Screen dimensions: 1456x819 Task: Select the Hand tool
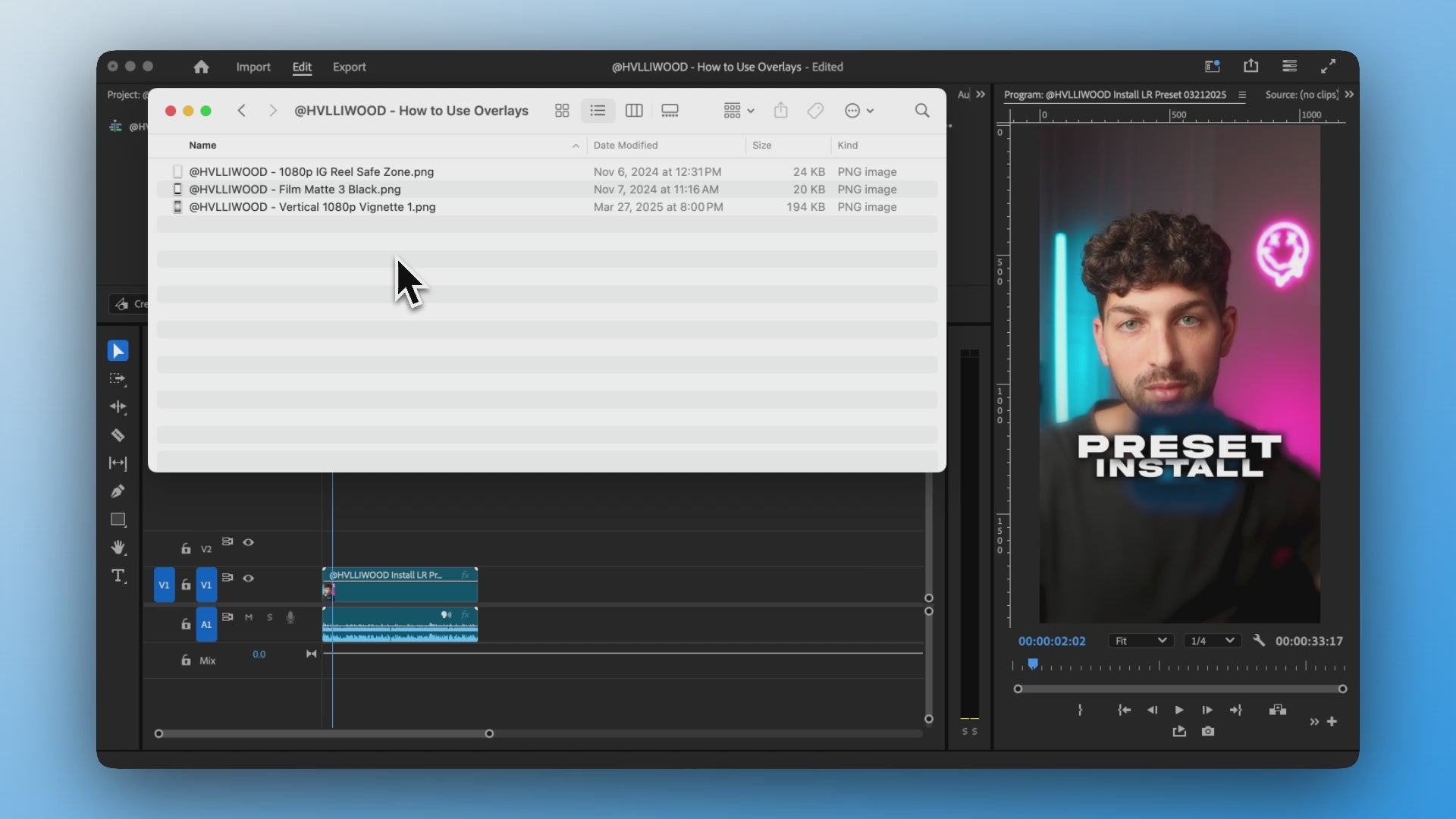pyautogui.click(x=118, y=548)
